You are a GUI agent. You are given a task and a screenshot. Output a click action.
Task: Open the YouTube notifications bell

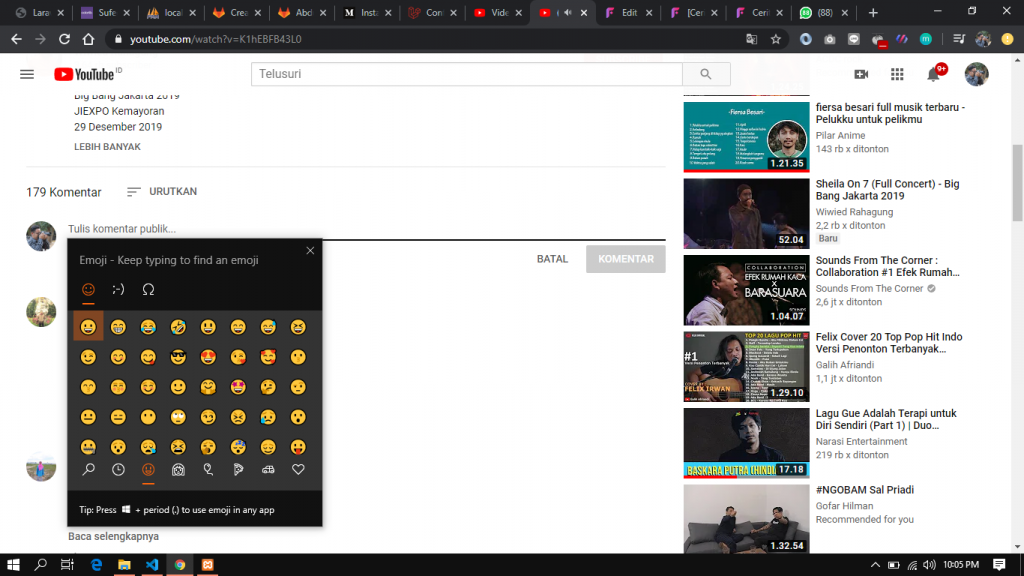(x=933, y=74)
